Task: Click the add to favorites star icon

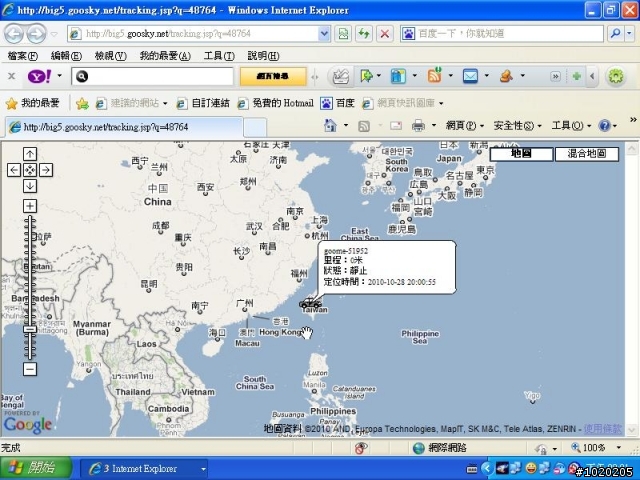Action: (82, 104)
